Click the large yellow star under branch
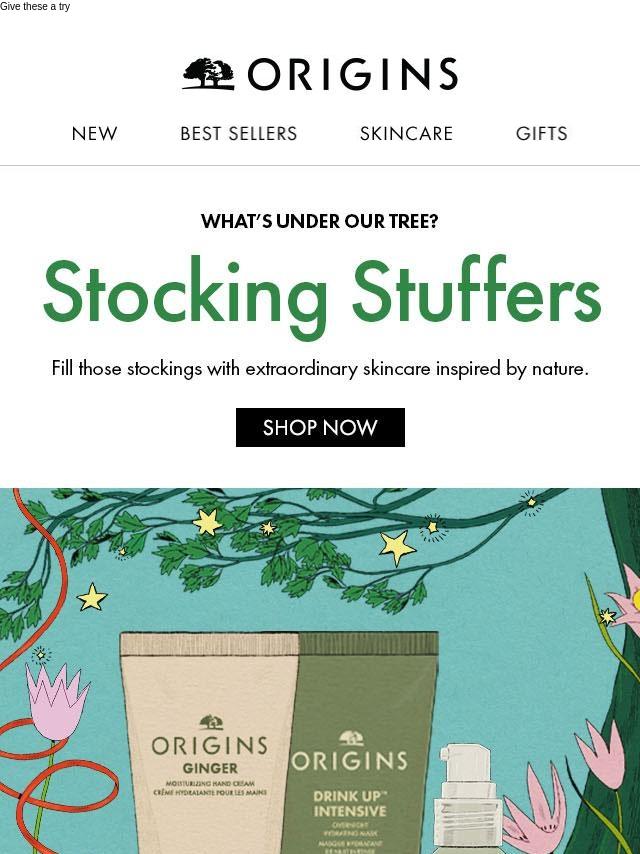Image resolution: width=640 pixels, height=854 pixels. coord(397,547)
